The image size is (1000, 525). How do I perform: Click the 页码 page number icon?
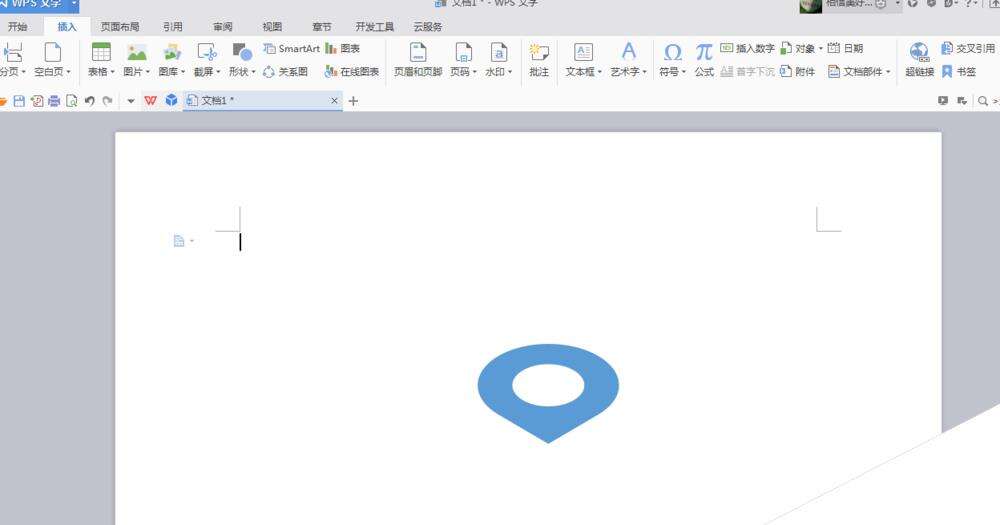464,52
